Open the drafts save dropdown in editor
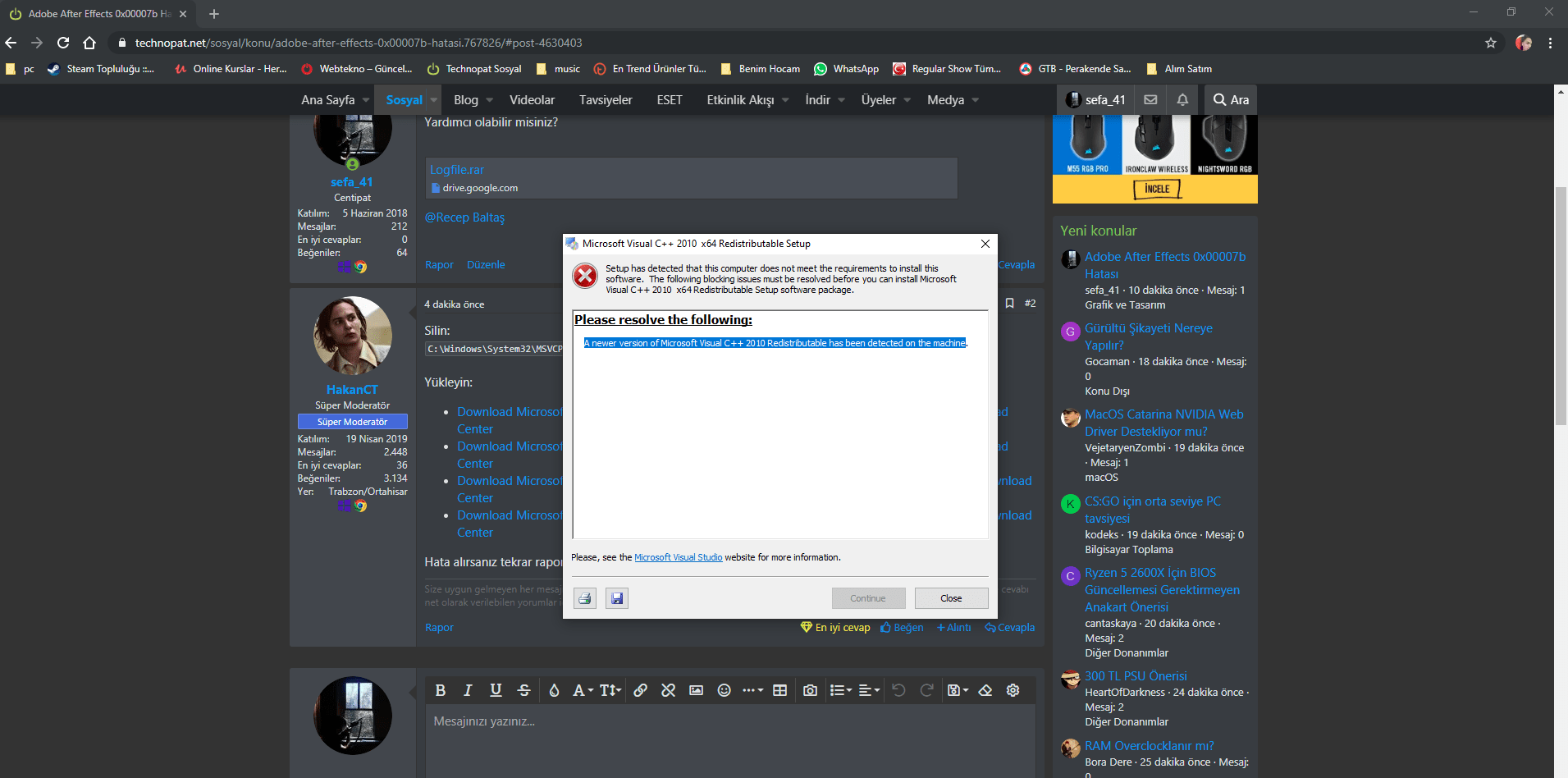Screen dimensions: 1568x778 coord(958,690)
